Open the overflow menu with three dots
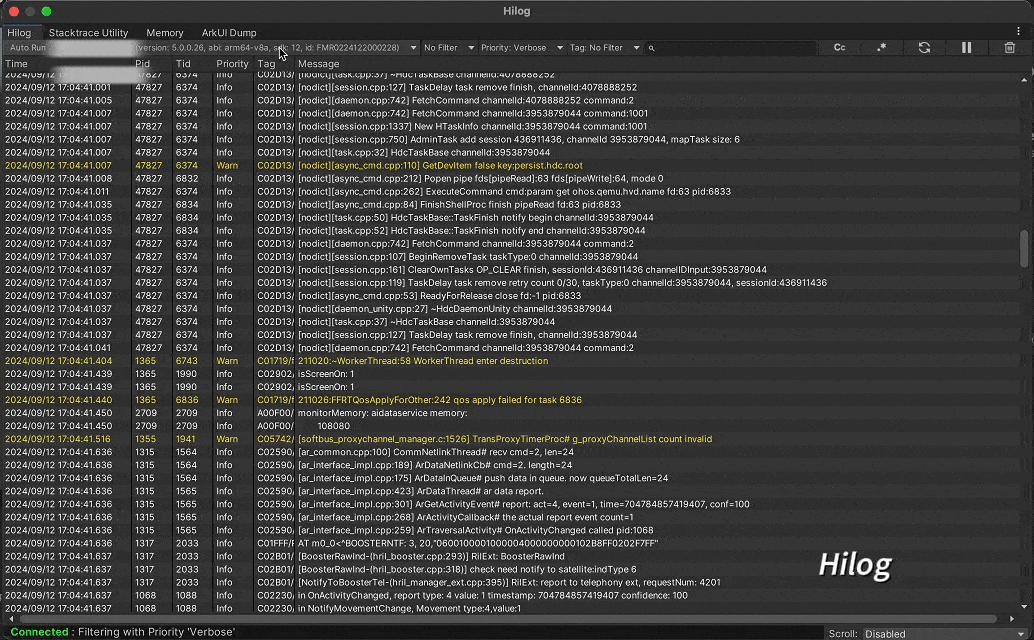Viewport: 1034px width, 640px height. [x=1017, y=31]
